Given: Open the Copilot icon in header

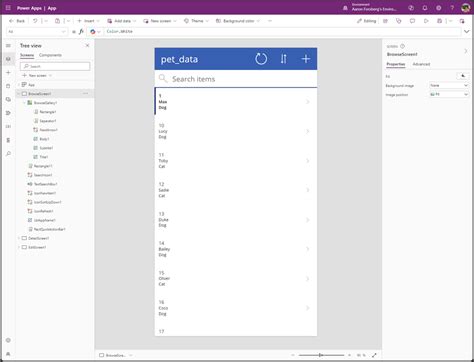Looking at the screenshot, I should coord(411,8).
